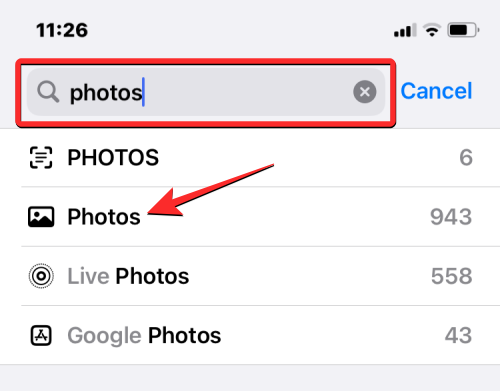Screen dimensions: 500x391
Task: Focus the photos search input field
Action: (x=206, y=92)
